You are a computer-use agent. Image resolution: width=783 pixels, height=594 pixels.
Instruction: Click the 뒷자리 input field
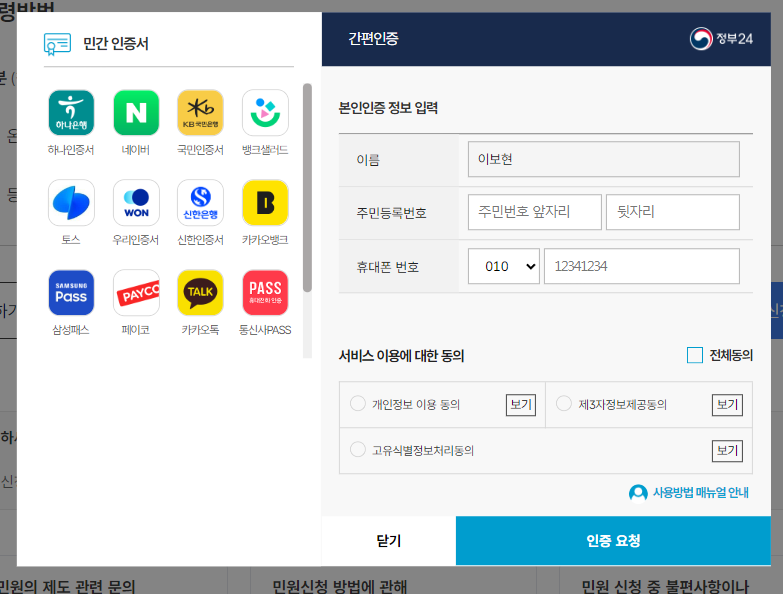[673, 212]
